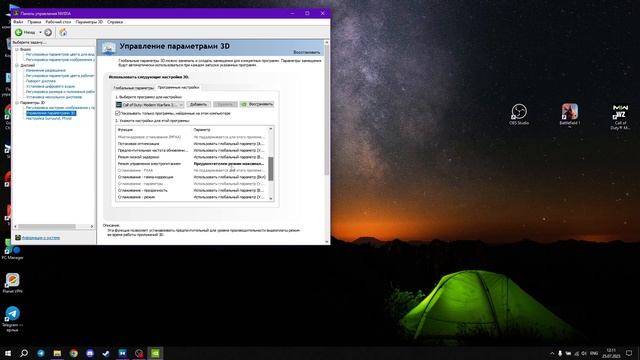Open the Telegram desktop shortcut
640x360 pixels.
click(x=12, y=319)
